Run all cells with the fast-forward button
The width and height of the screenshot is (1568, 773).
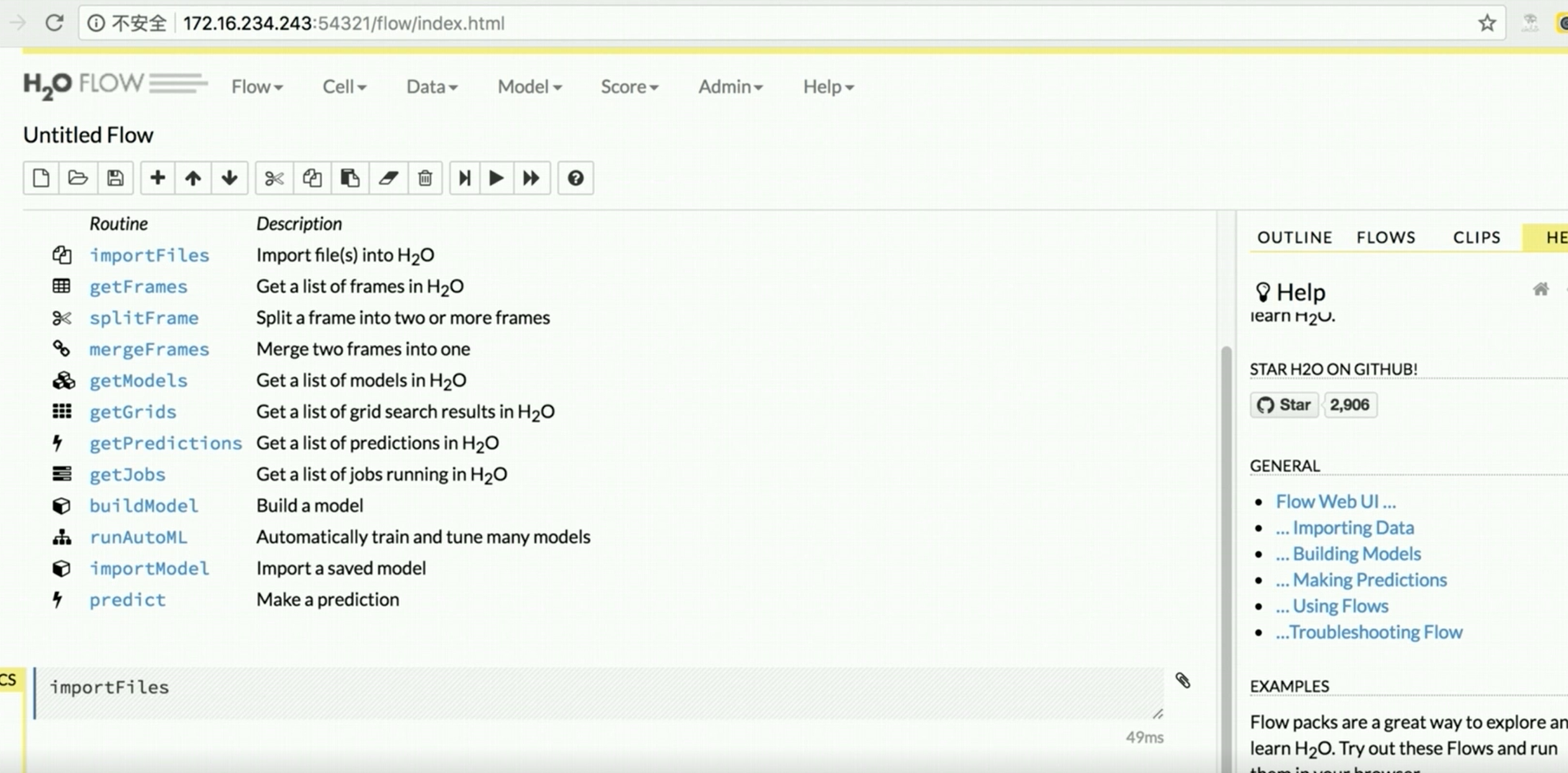coord(532,178)
